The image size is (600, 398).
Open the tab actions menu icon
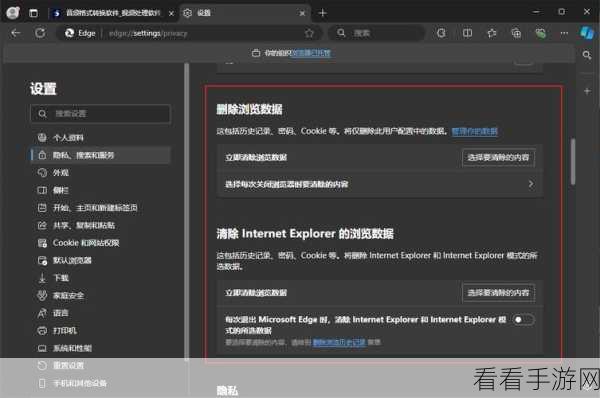click(x=34, y=13)
